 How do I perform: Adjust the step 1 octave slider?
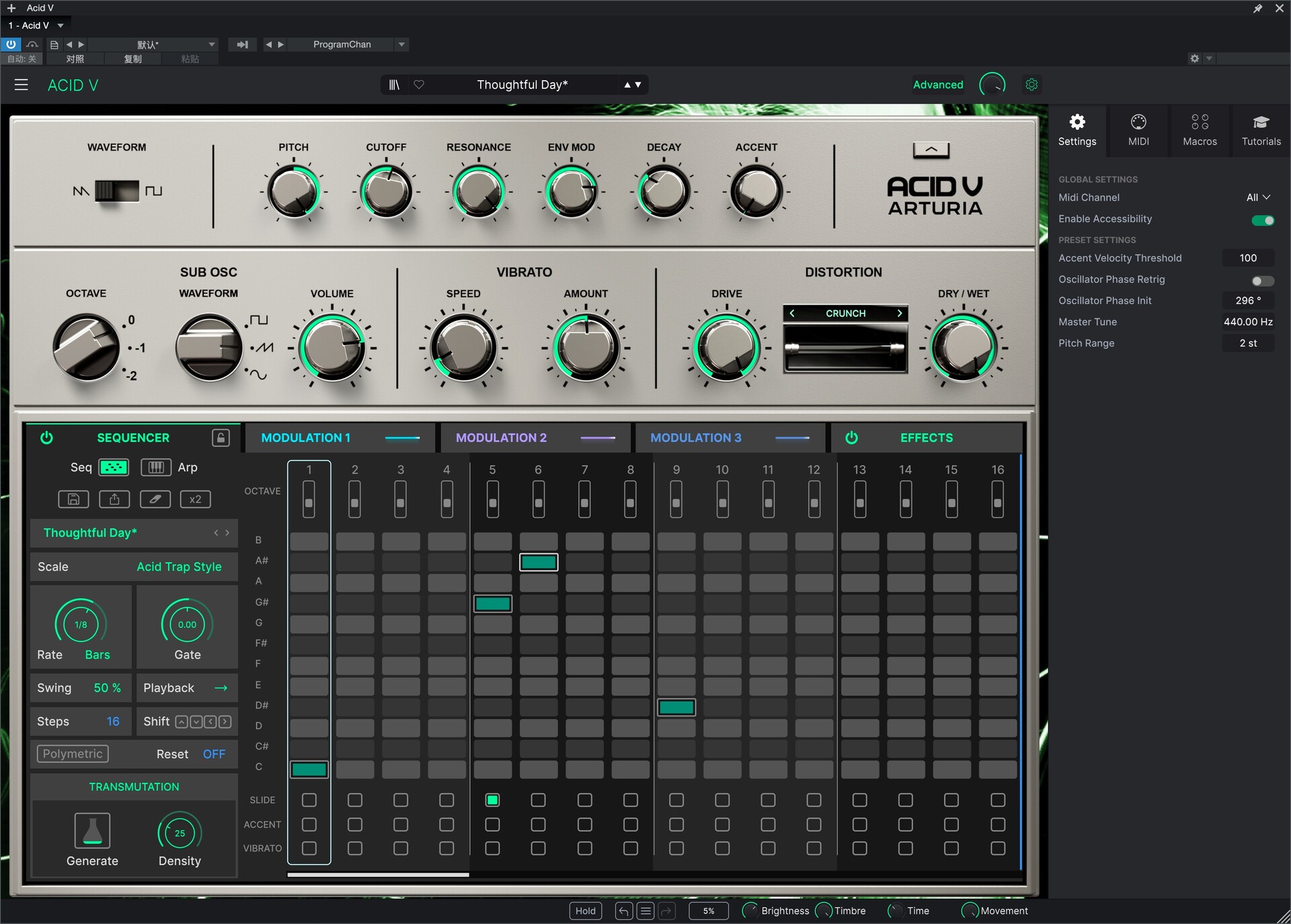pos(309,500)
